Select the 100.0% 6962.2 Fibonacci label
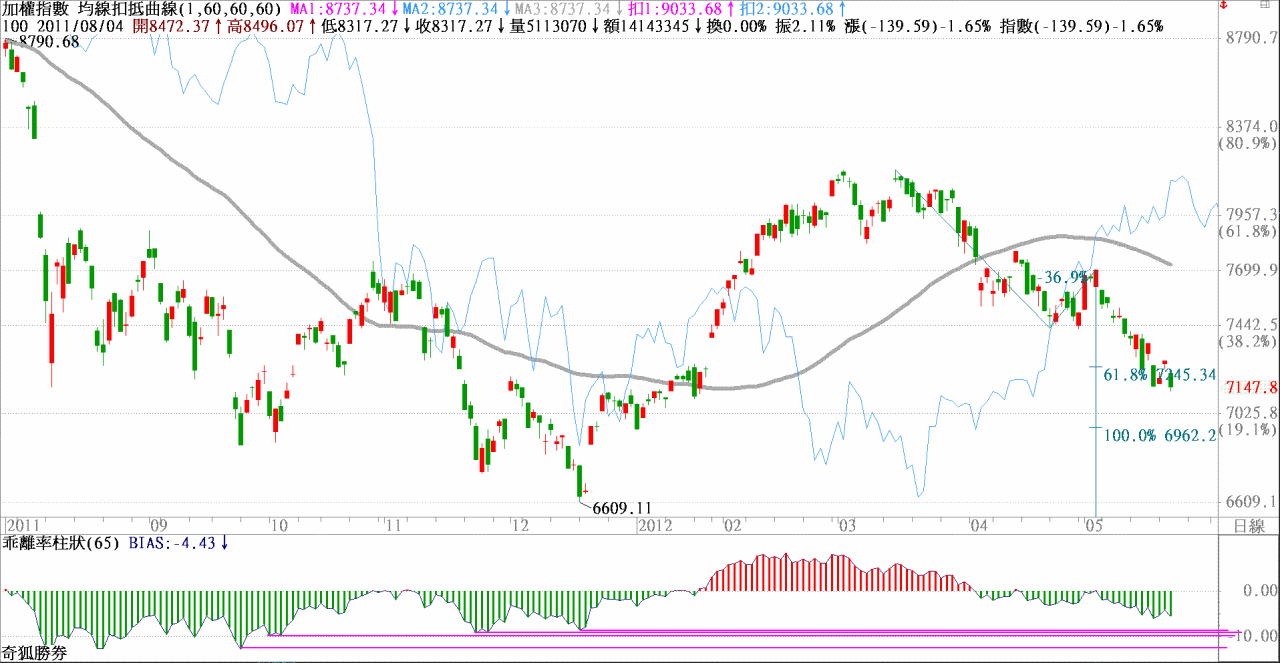The height and width of the screenshot is (663, 1280). 1160,435
